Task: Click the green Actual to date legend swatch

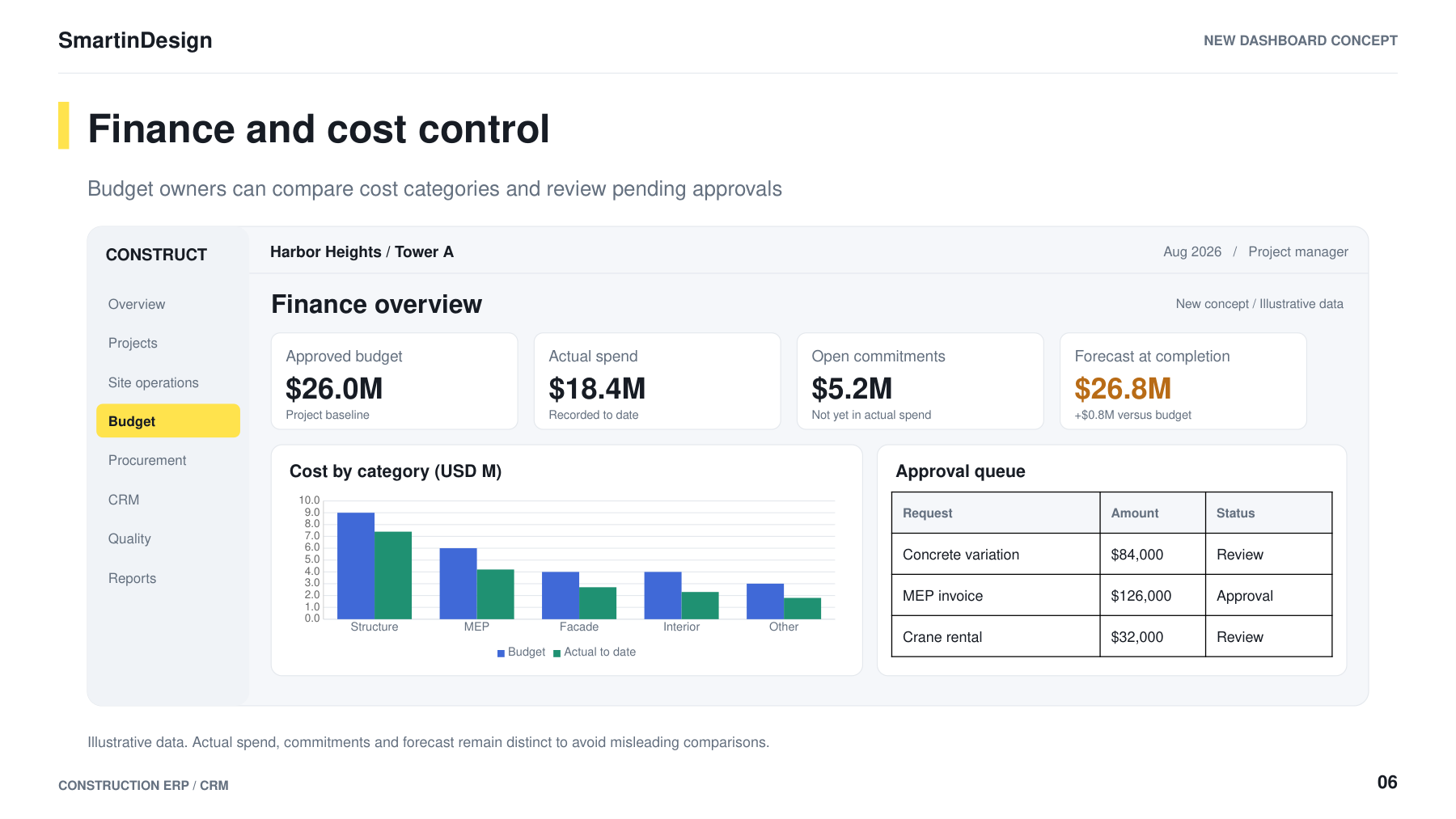Action: tap(557, 653)
